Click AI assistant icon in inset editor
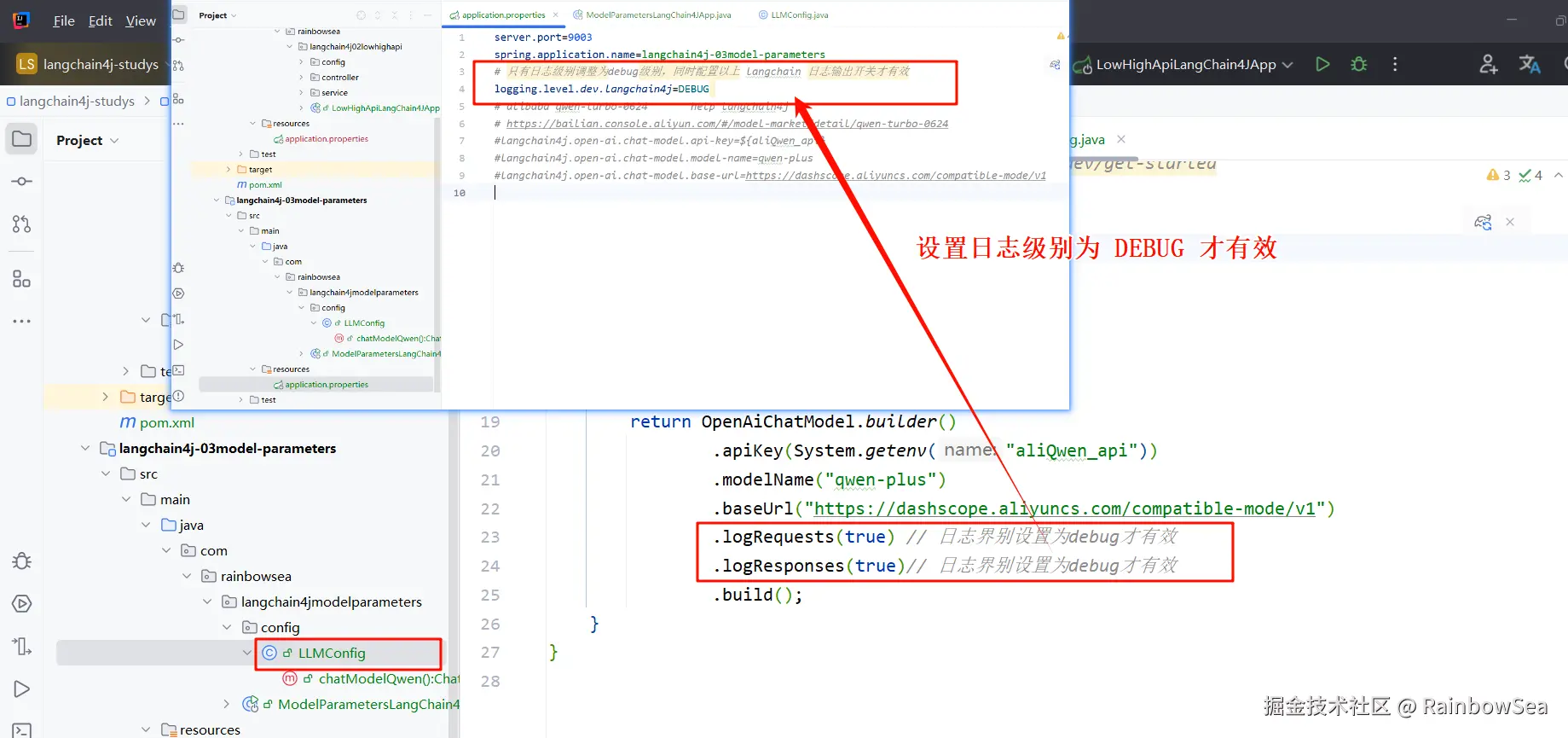 pos(1055,65)
